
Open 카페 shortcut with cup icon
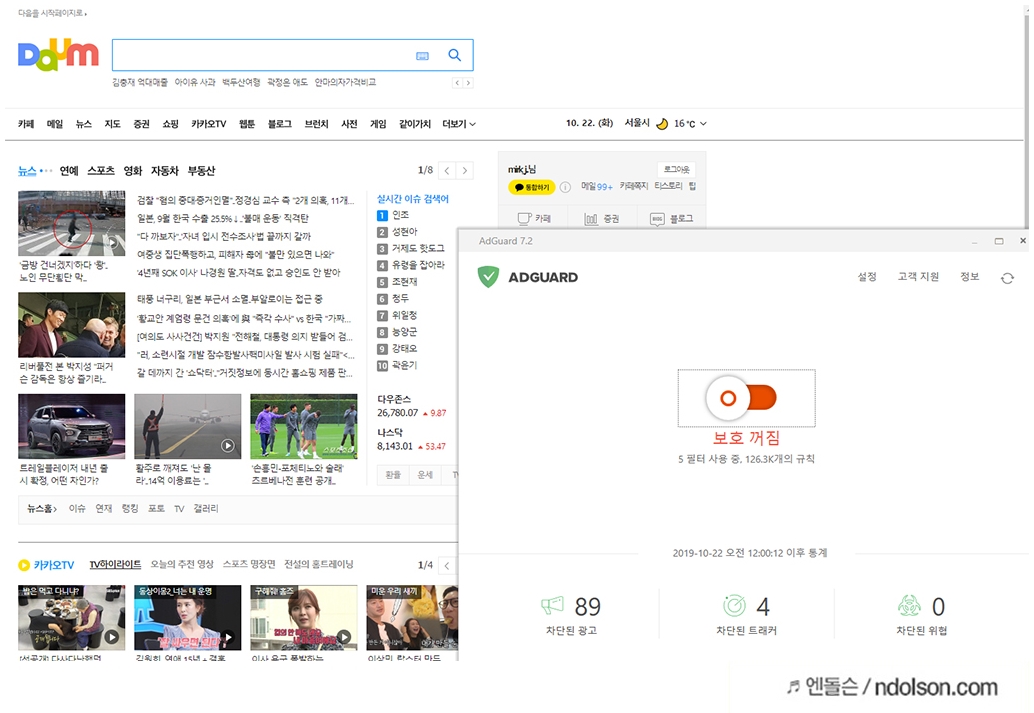[534, 218]
